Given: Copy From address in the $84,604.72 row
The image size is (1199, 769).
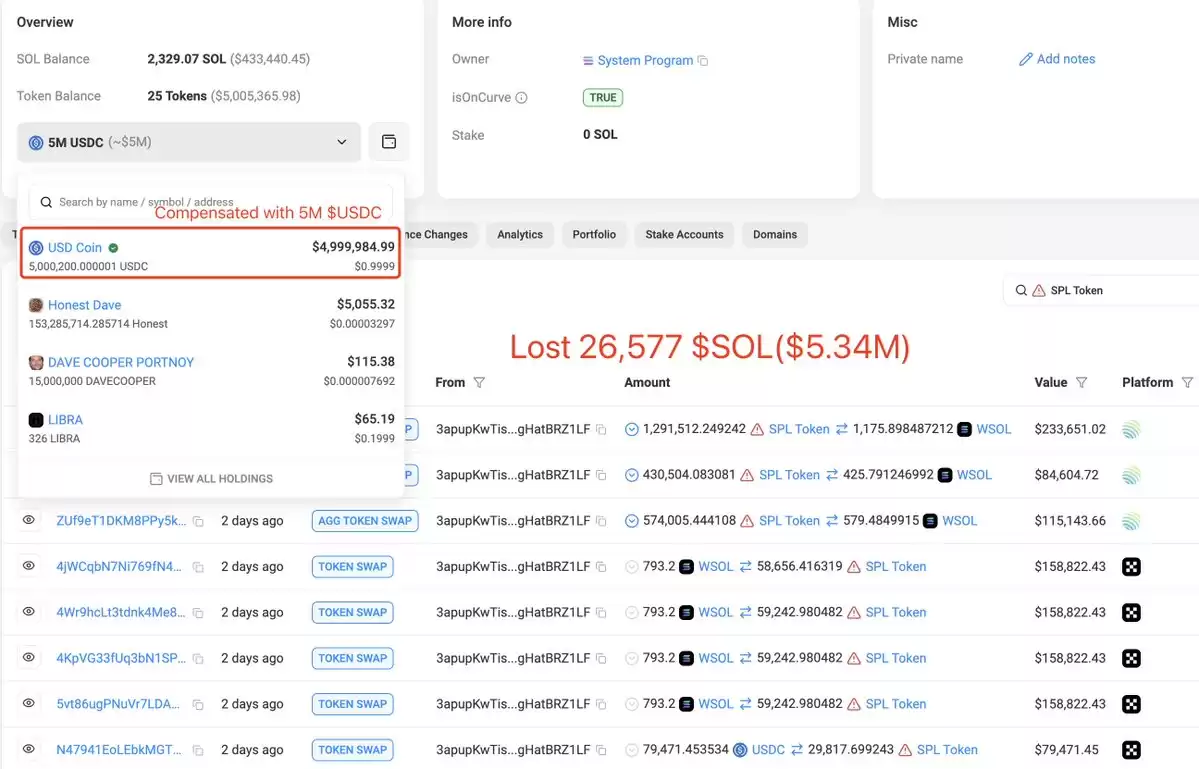Looking at the screenshot, I should pos(601,475).
